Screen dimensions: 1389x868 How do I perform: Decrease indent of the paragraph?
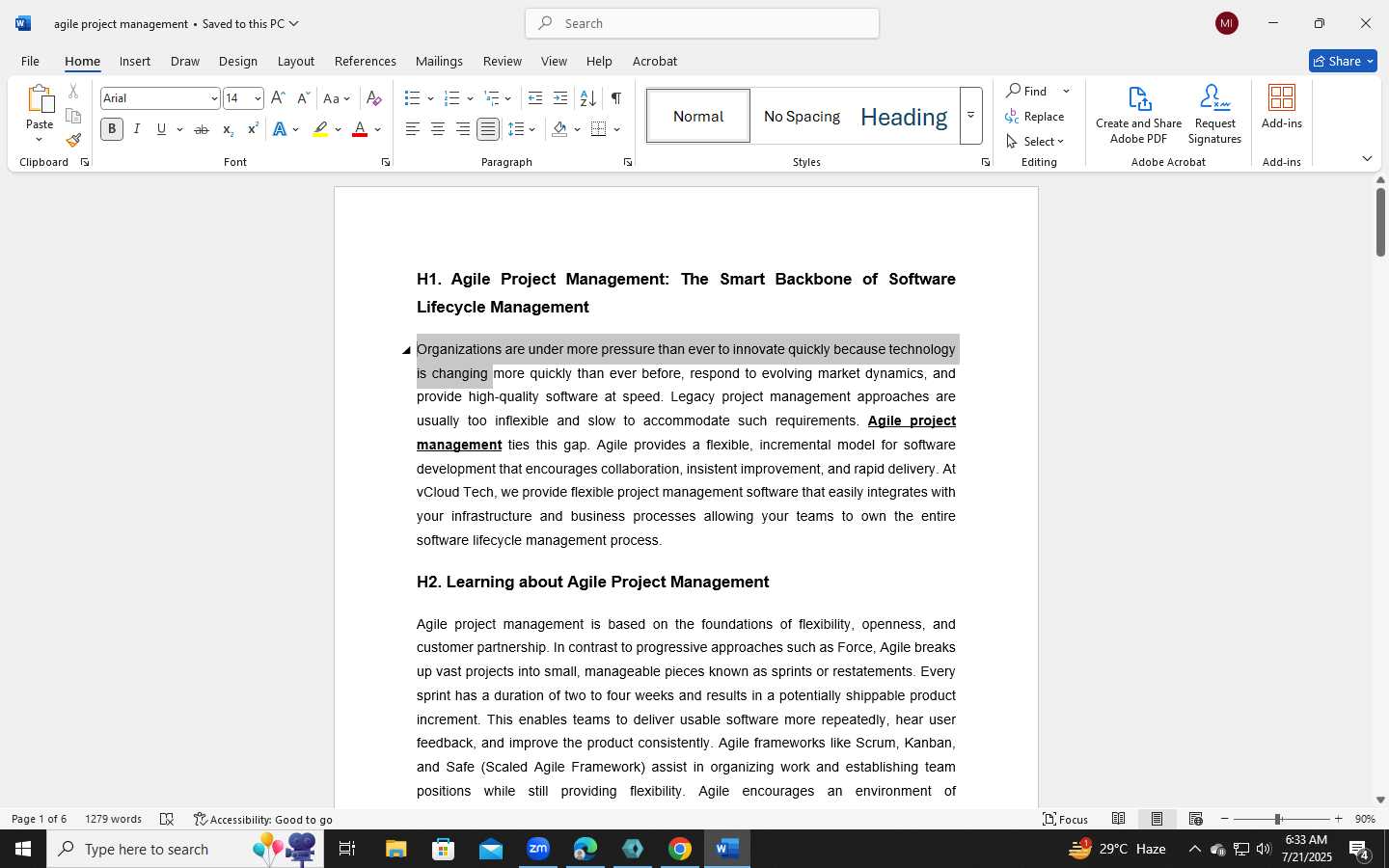(x=535, y=98)
